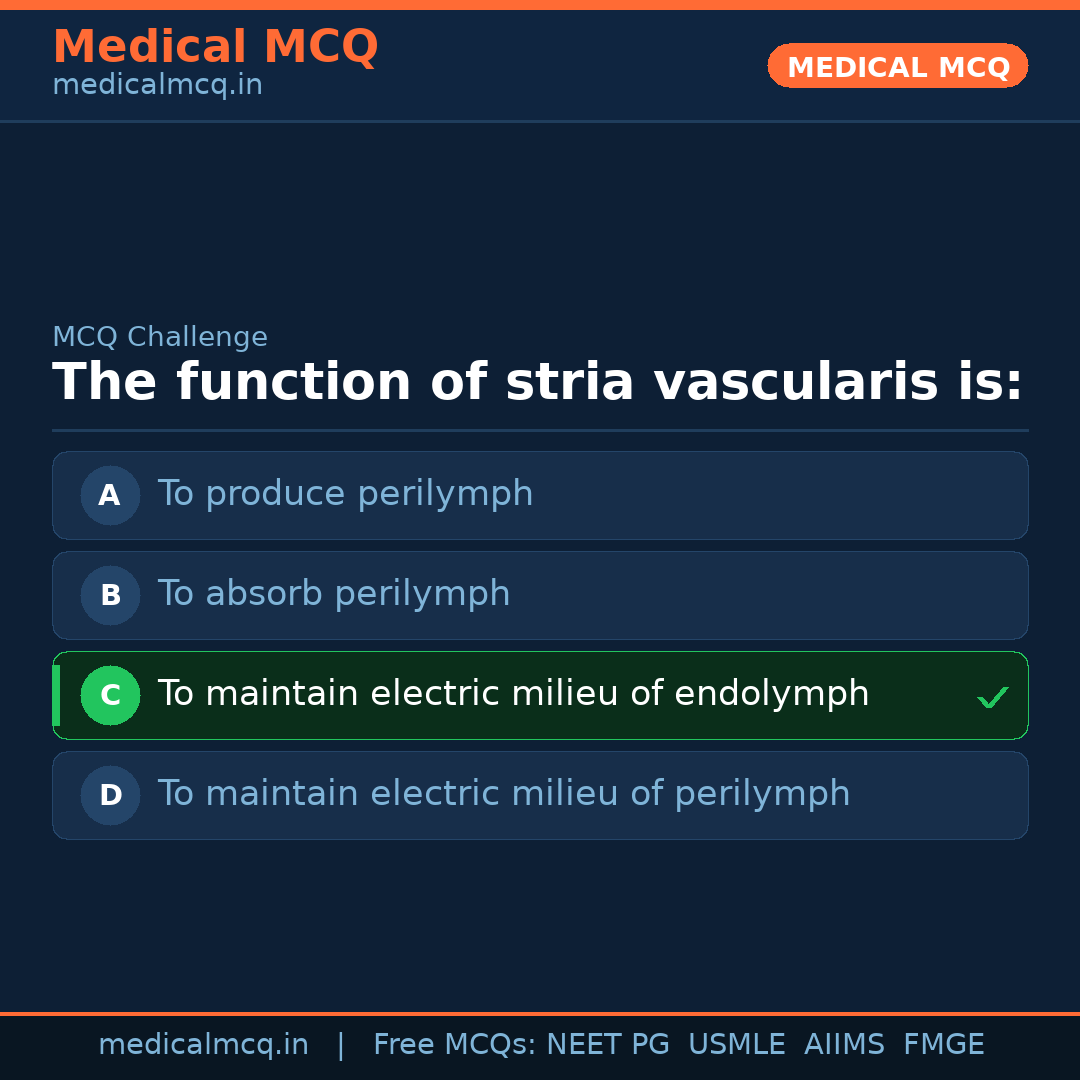This screenshot has width=1080, height=1080.
Task: Select "To maintain electric milieu of endolymph"
Action: (513, 694)
